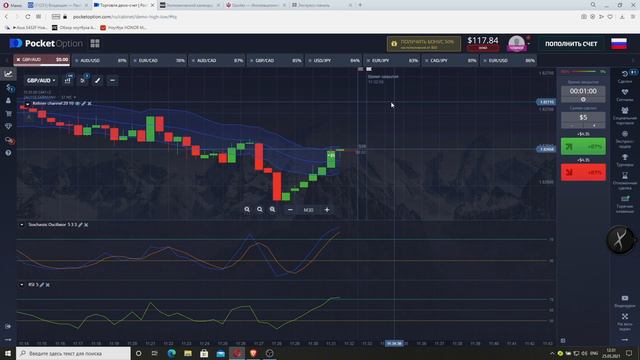
Task: Collapse the Keltner channel indicator arrow
Action: [x=27, y=104]
